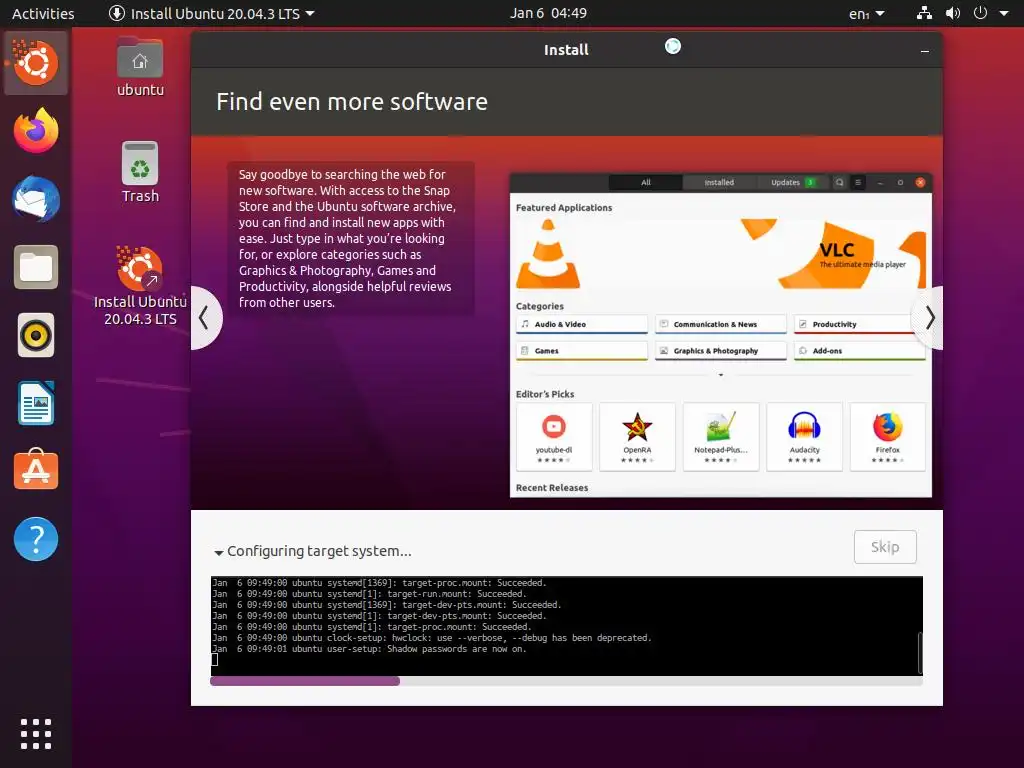Open LibreOffice Writer from the dock

(x=36, y=404)
